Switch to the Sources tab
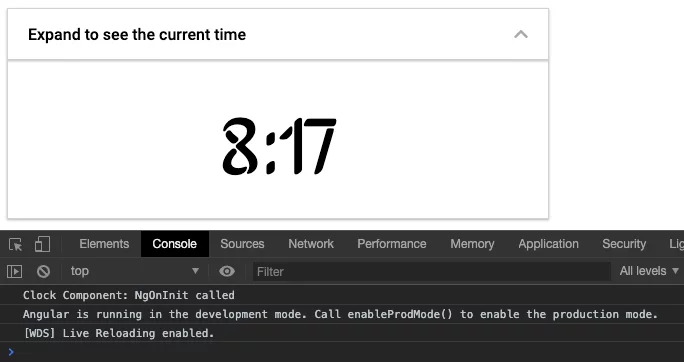Screen dimensions: 684x362 tap(242, 244)
